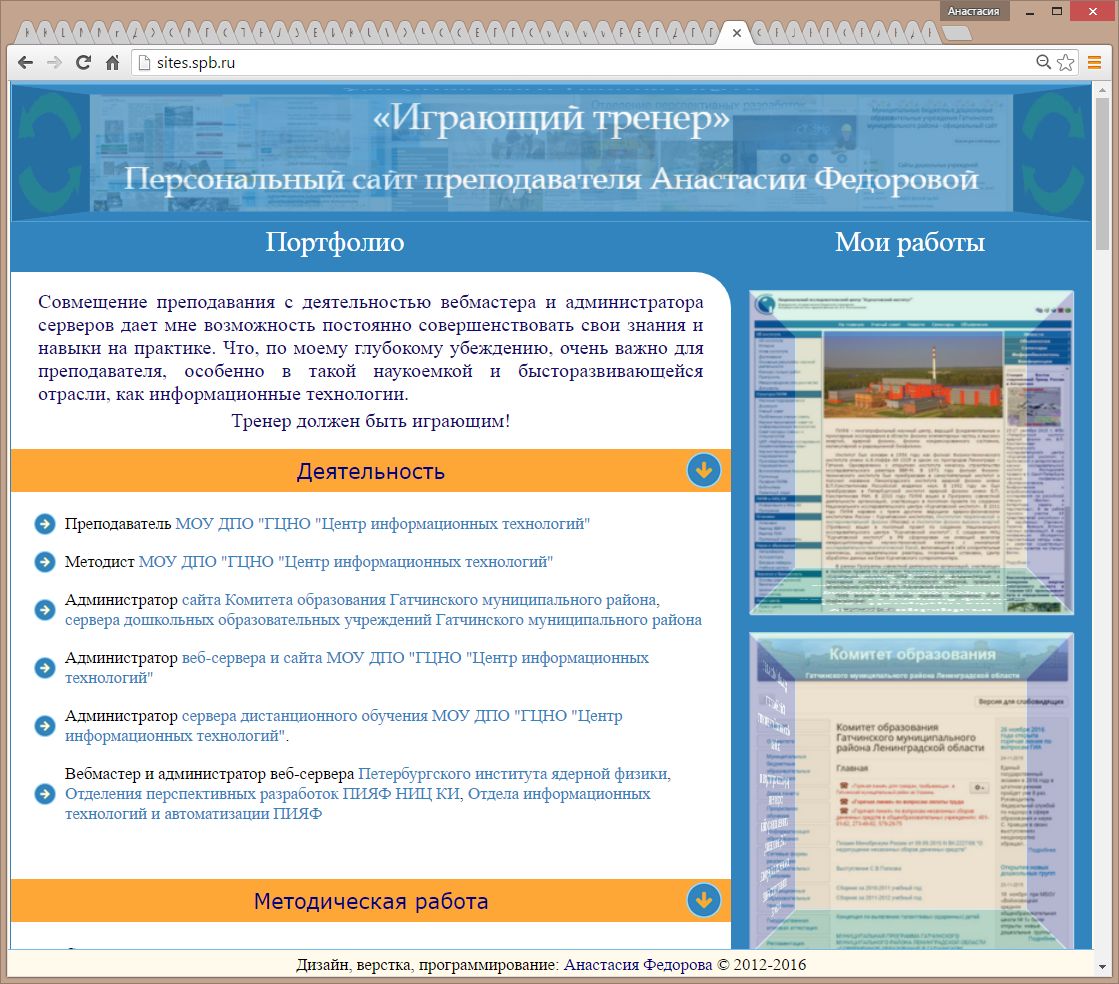The height and width of the screenshot is (984, 1119).
Task: Expand Методическая работа with the down-arrow icon
Action: (704, 900)
